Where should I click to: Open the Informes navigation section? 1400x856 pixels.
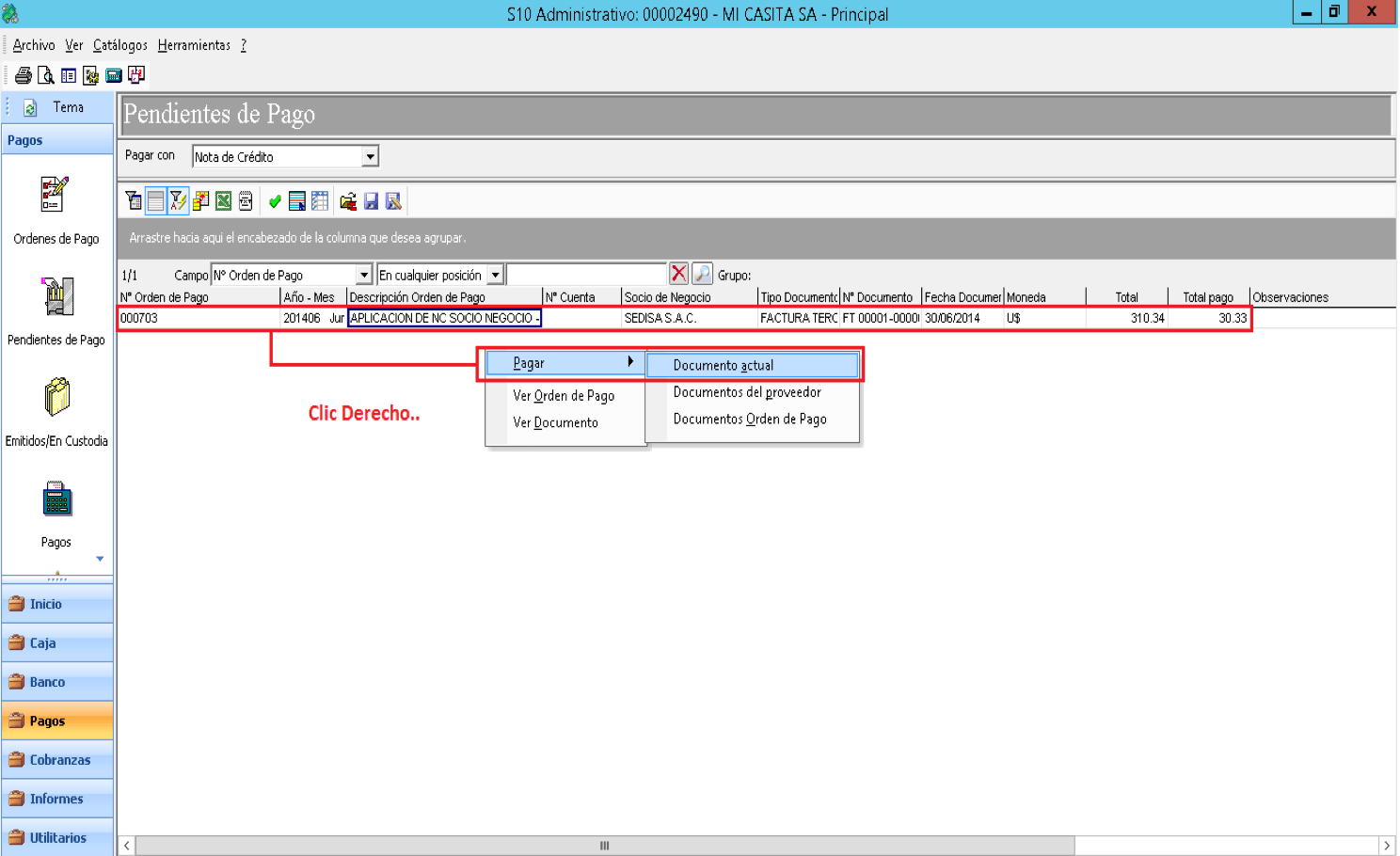point(57,799)
